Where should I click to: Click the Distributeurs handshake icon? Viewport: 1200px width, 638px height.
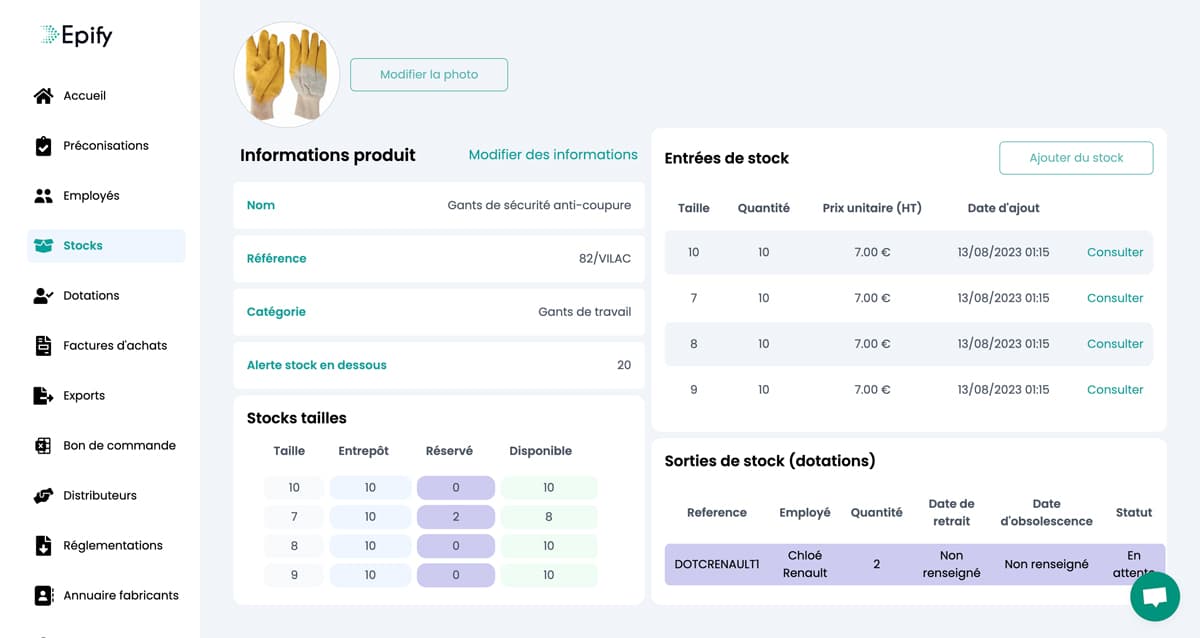click(x=43, y=496)
